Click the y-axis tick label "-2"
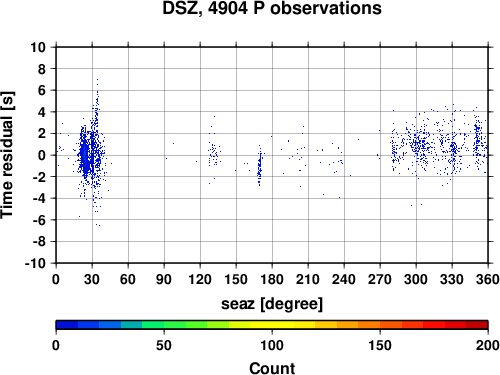This screenshot has width=500, height=375. 39,177
